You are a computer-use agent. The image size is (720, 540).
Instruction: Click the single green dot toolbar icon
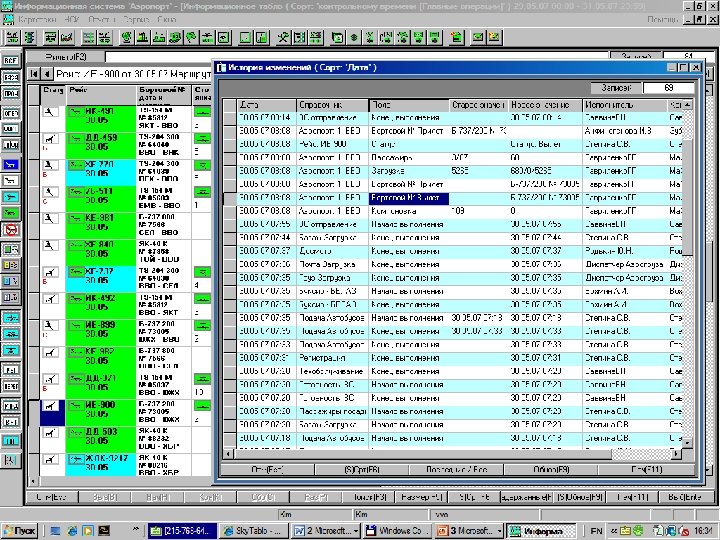pyautogui.click(x=354, y=38)
